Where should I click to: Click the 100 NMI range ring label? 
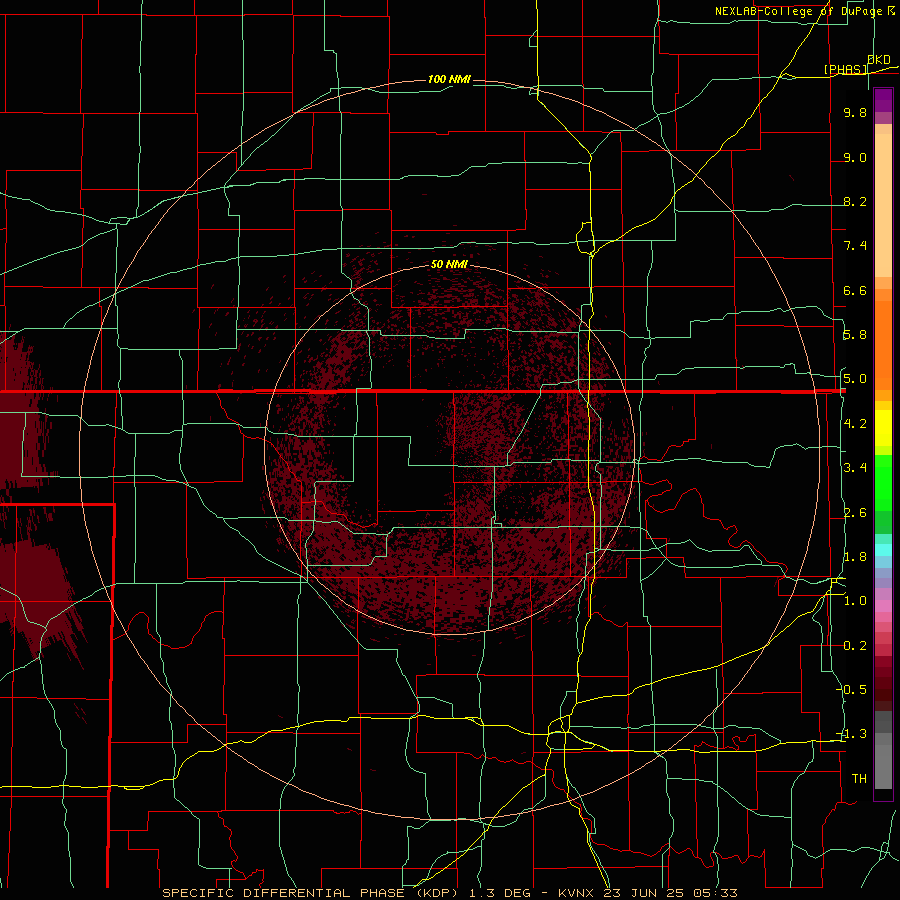pos(449,79)
